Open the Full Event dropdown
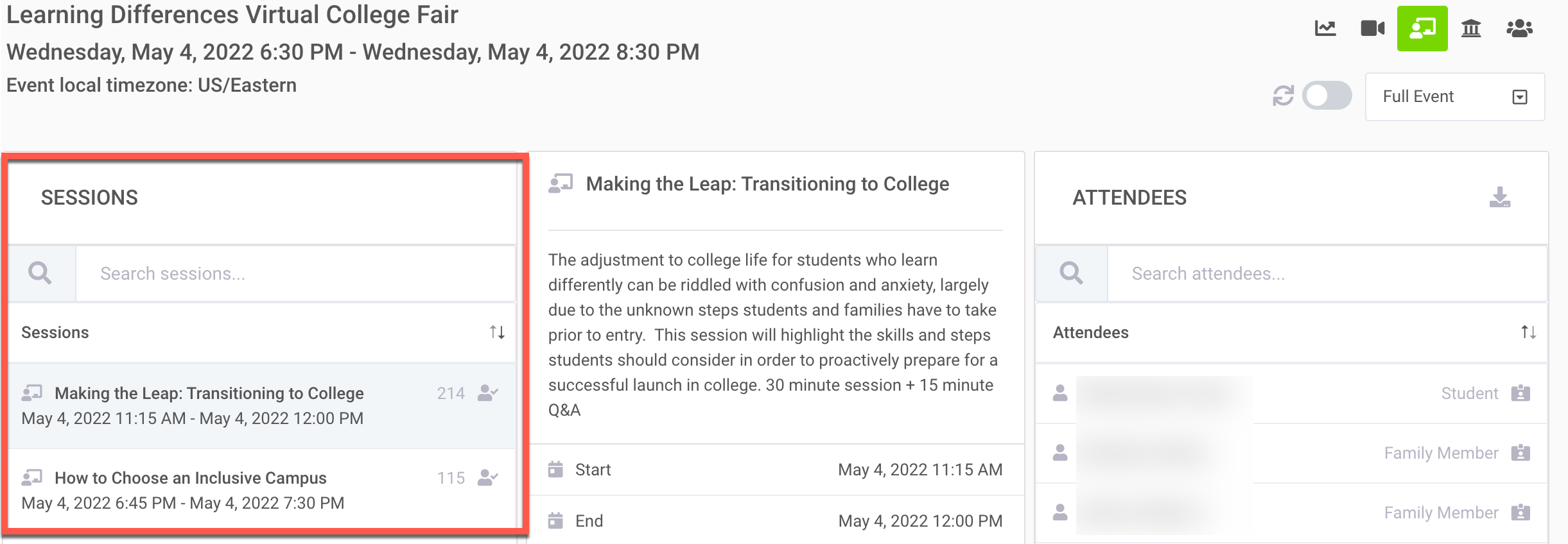Screen dimensions: 1568x544 pos(1454,97)
